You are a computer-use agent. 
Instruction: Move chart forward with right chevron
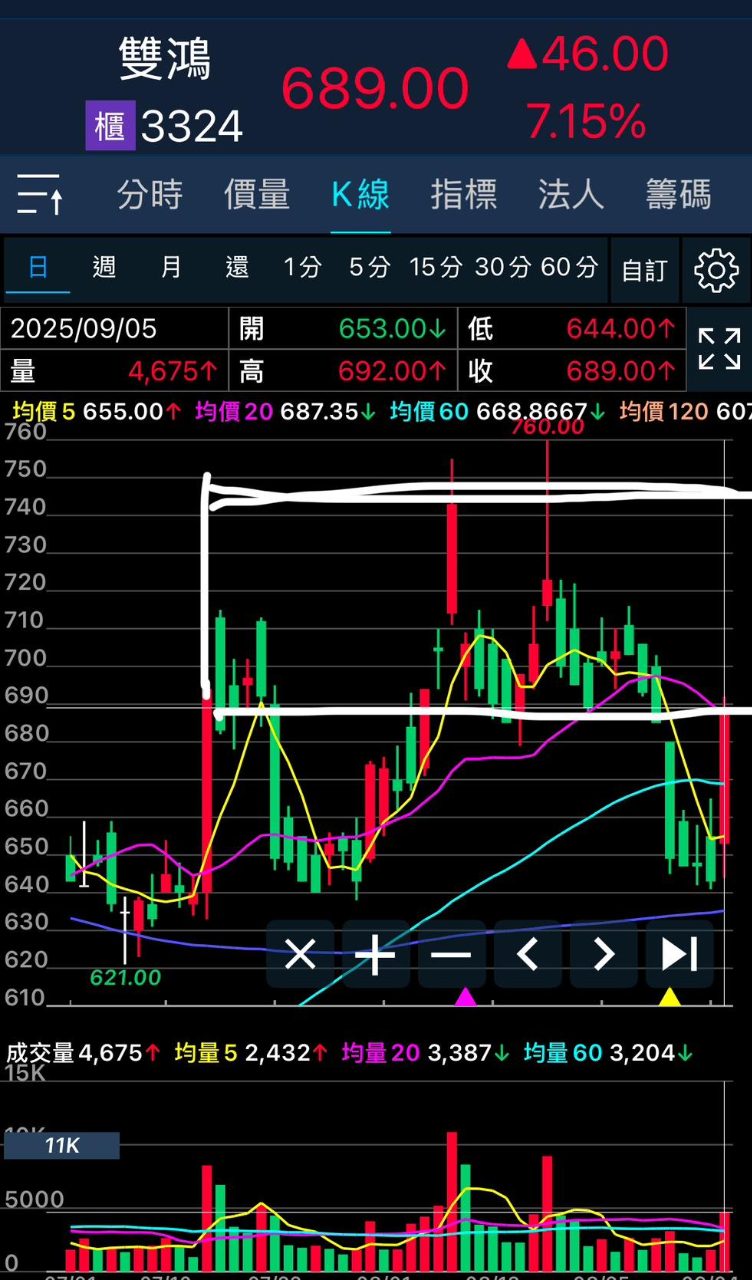pos(604,954)
